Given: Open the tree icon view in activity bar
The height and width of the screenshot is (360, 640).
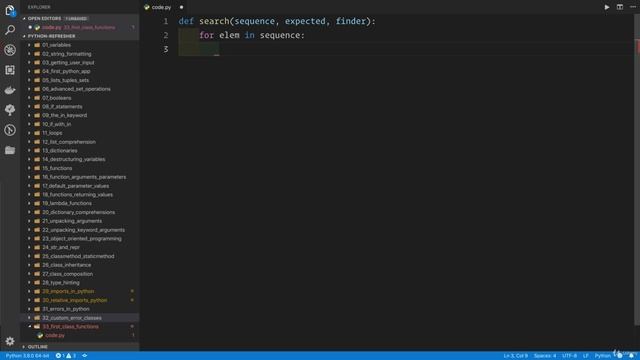Looking at the screenshot, I should (x=10, y=110).
